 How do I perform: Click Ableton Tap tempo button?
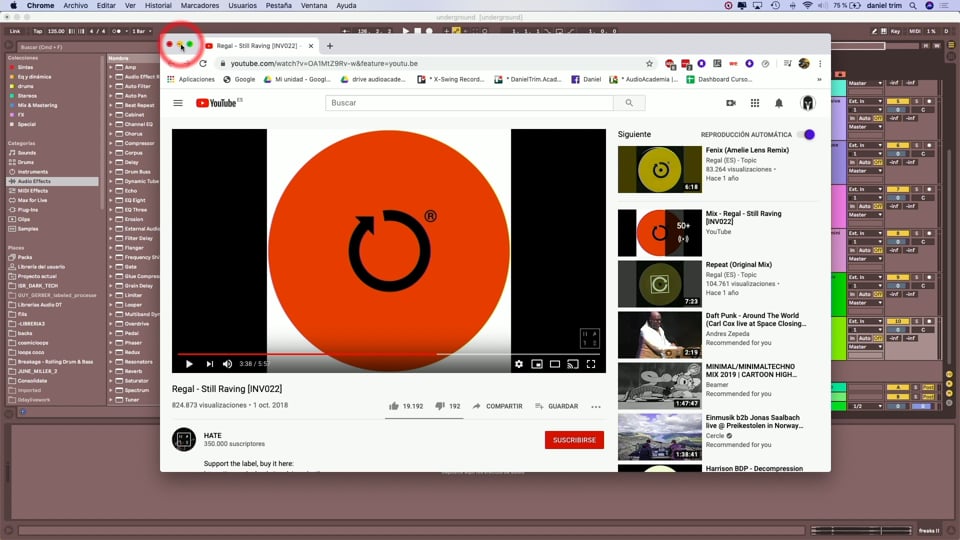37,31
